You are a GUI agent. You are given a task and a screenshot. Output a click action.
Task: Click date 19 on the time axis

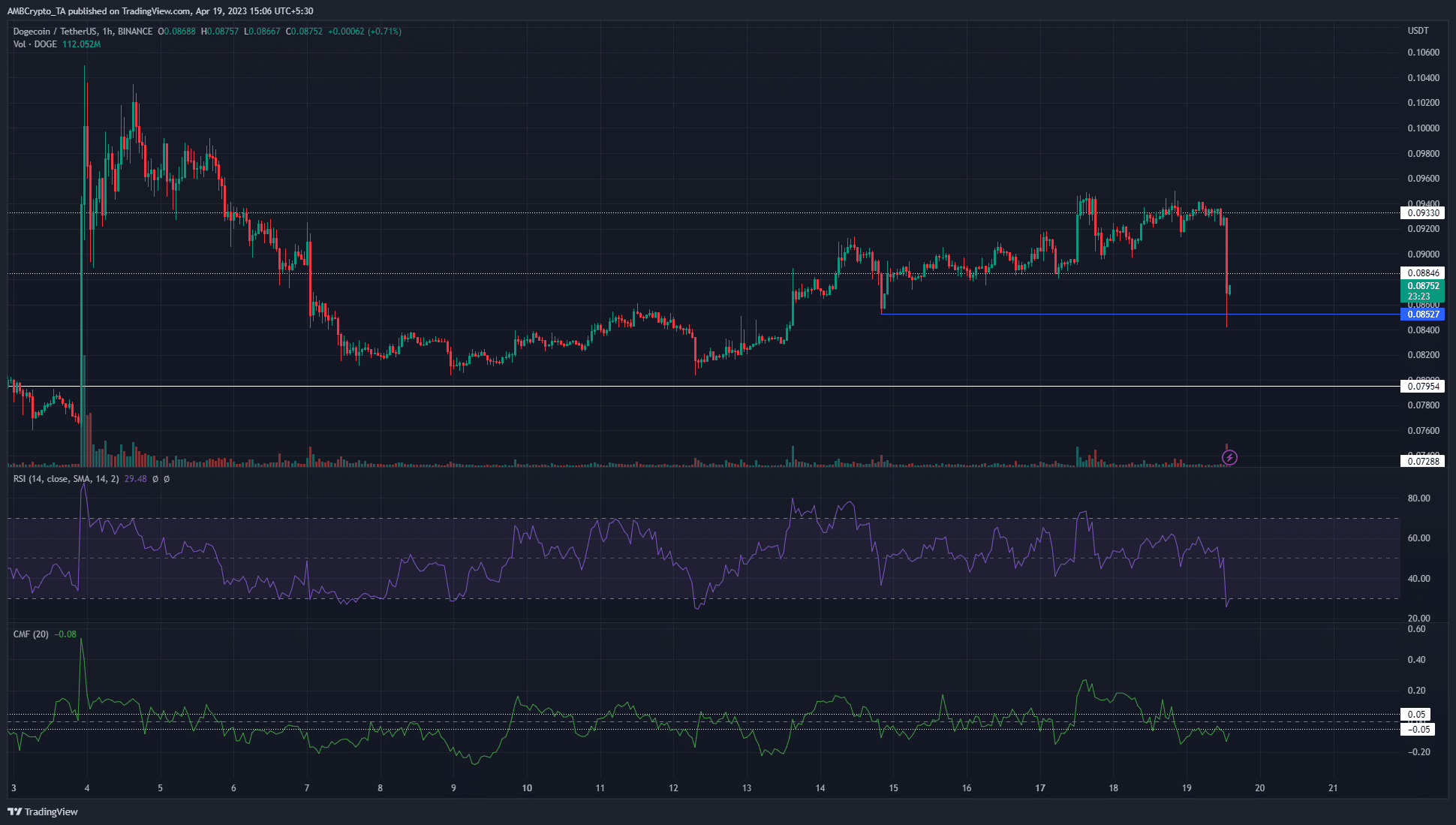pos(1187,788)
